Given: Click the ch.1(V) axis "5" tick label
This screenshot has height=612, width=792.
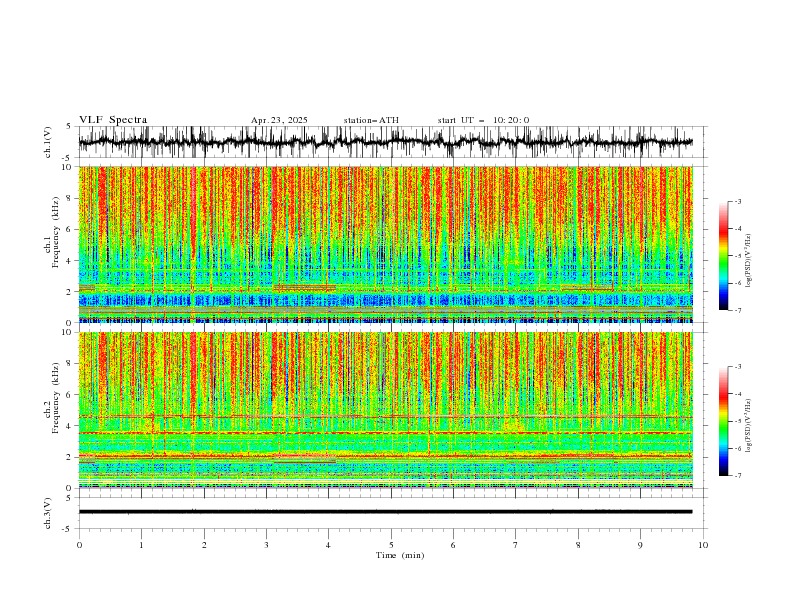Looking at the screenshot, I should pos(69,127).
